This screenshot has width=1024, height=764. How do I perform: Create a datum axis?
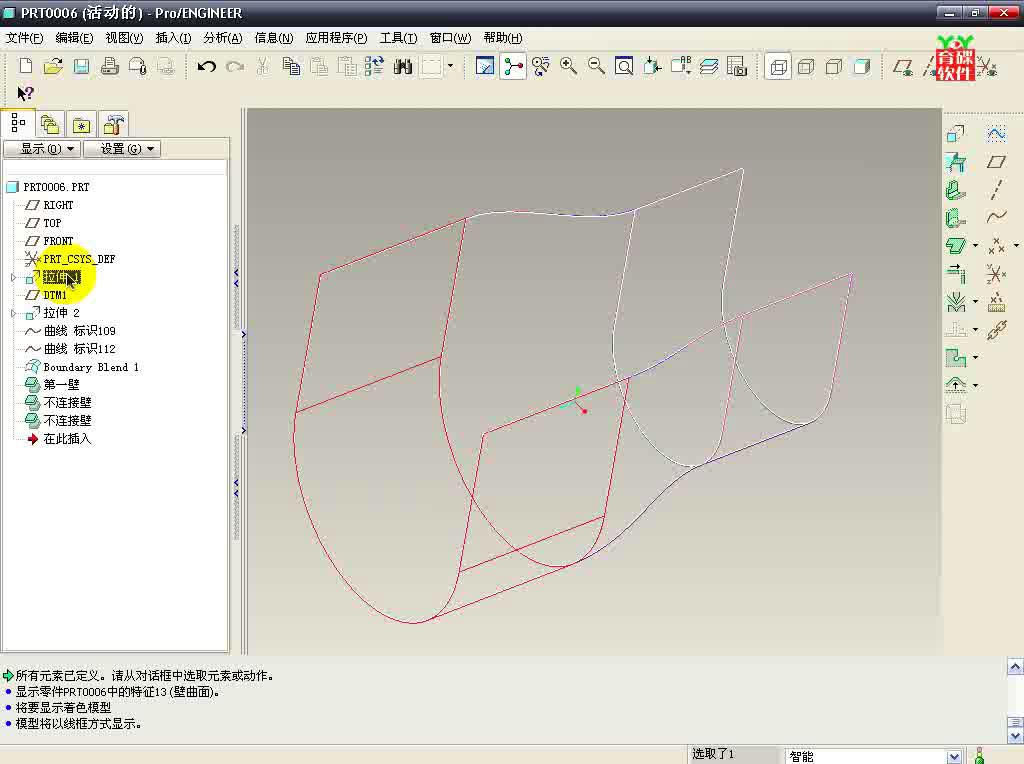[x=996, y=189]
